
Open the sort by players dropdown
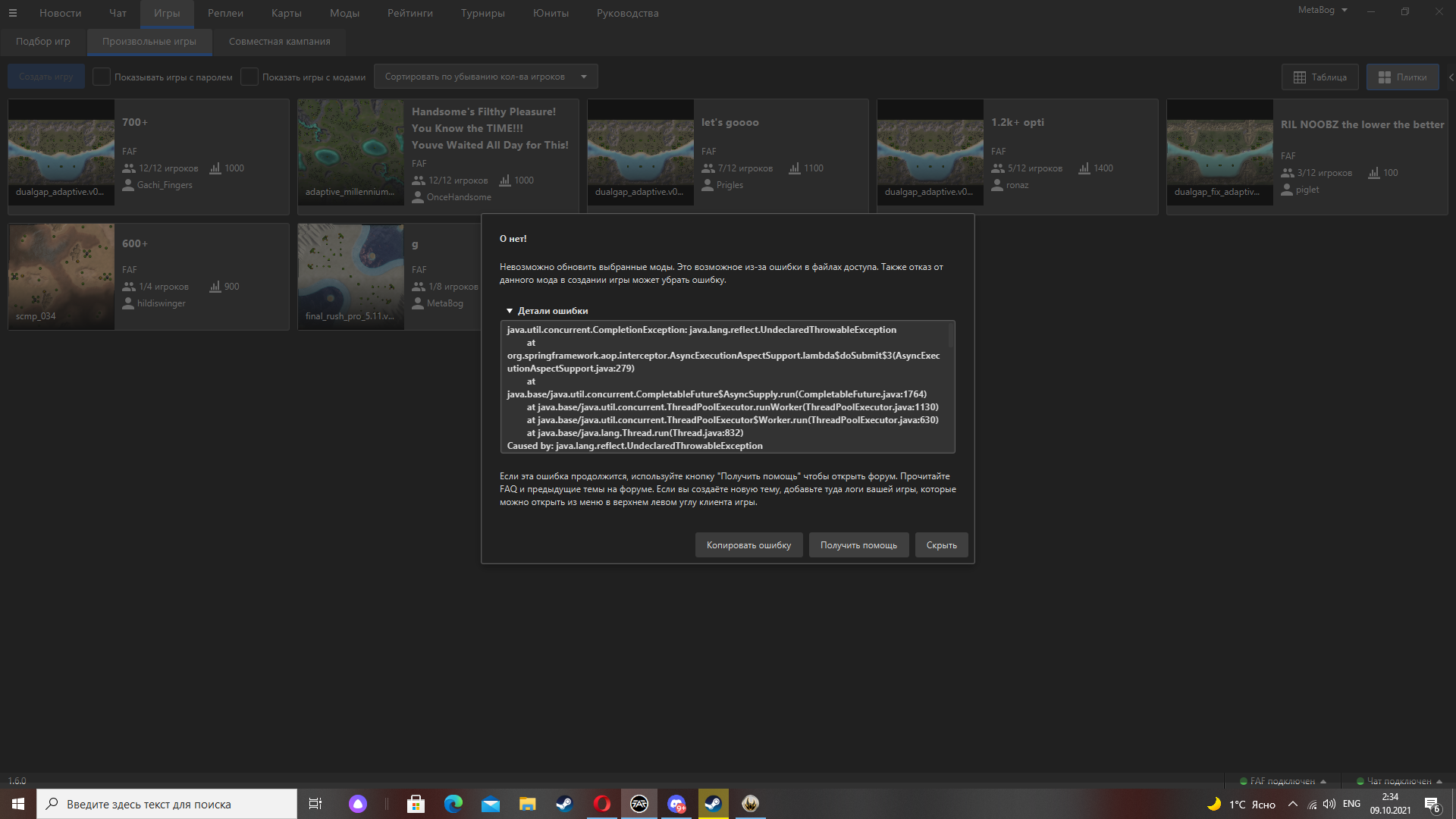click(x=485, y=77)
